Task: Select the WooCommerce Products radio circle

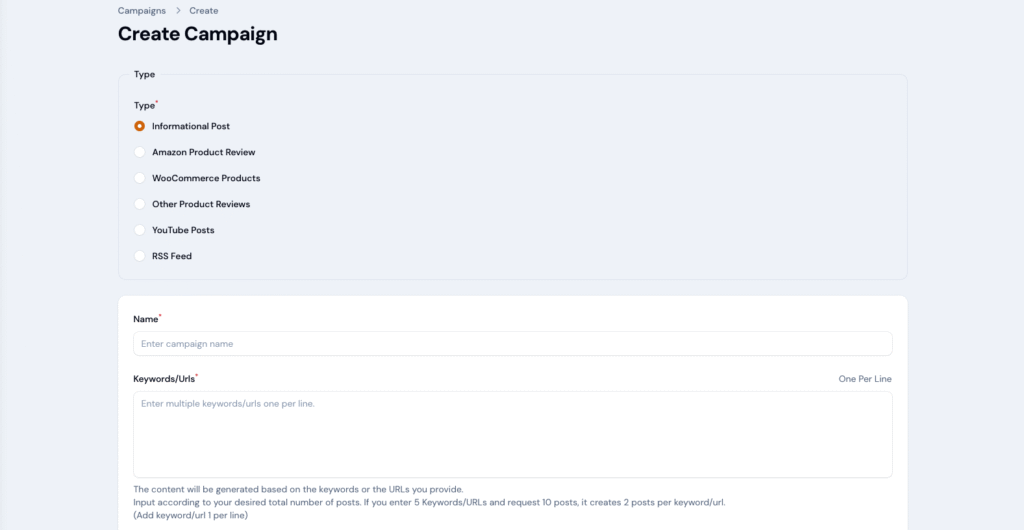Action: pyautogui.click(x=139, y=178)
